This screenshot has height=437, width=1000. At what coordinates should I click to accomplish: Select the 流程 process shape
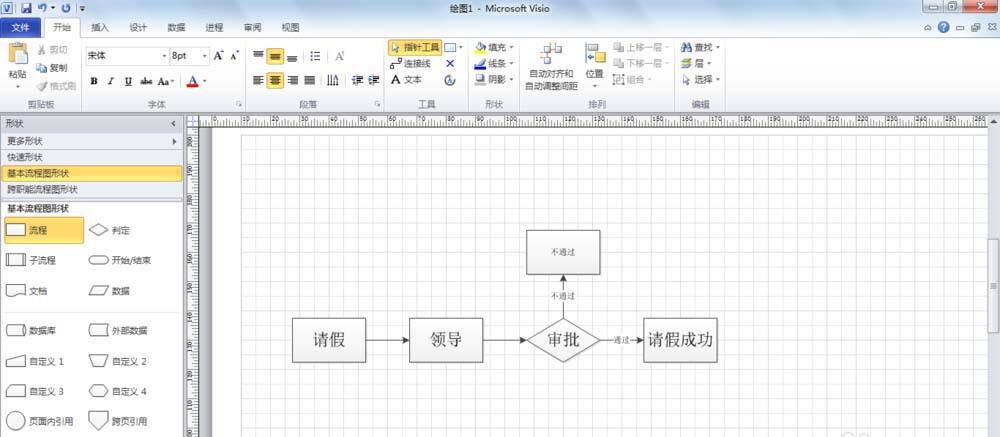coord(44,230)
